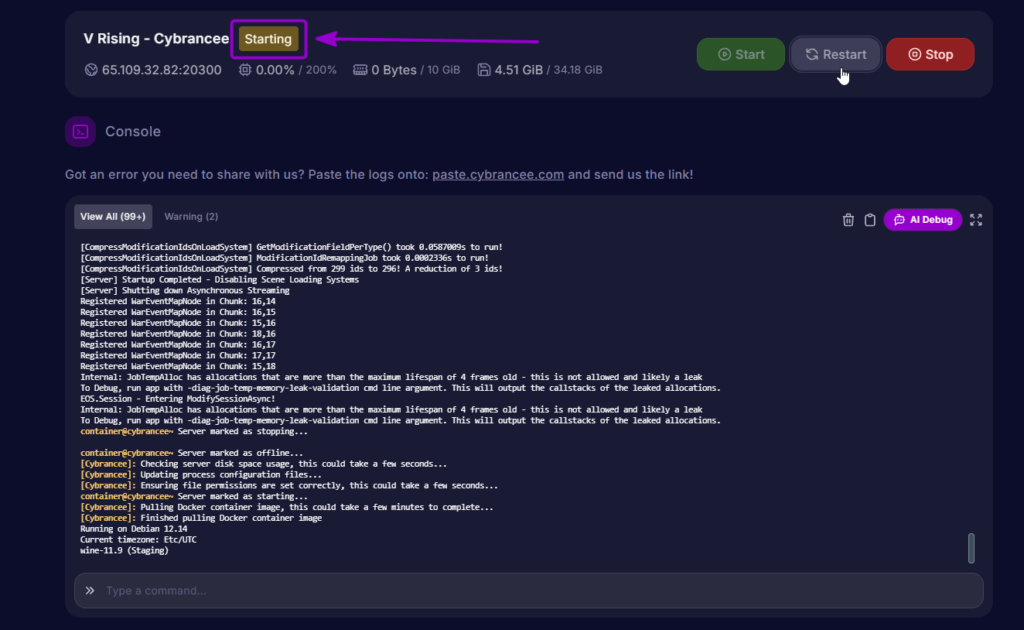The width and height of the screenshot is (1024, 630).
Task: Copy console logs with clipboard icon
Action: (869, 220)
